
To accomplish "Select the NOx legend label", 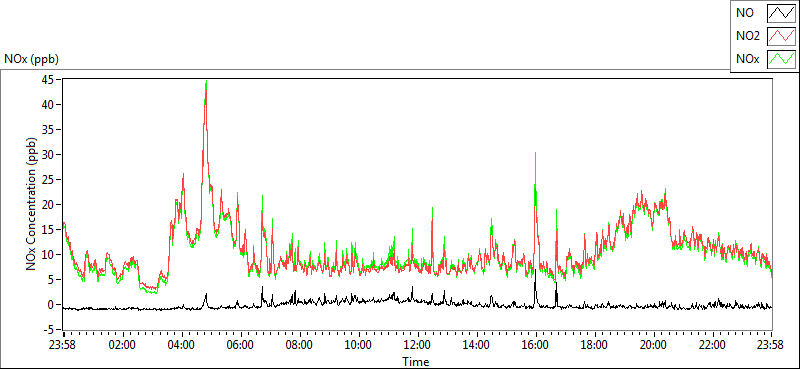I will click(748, 59).
